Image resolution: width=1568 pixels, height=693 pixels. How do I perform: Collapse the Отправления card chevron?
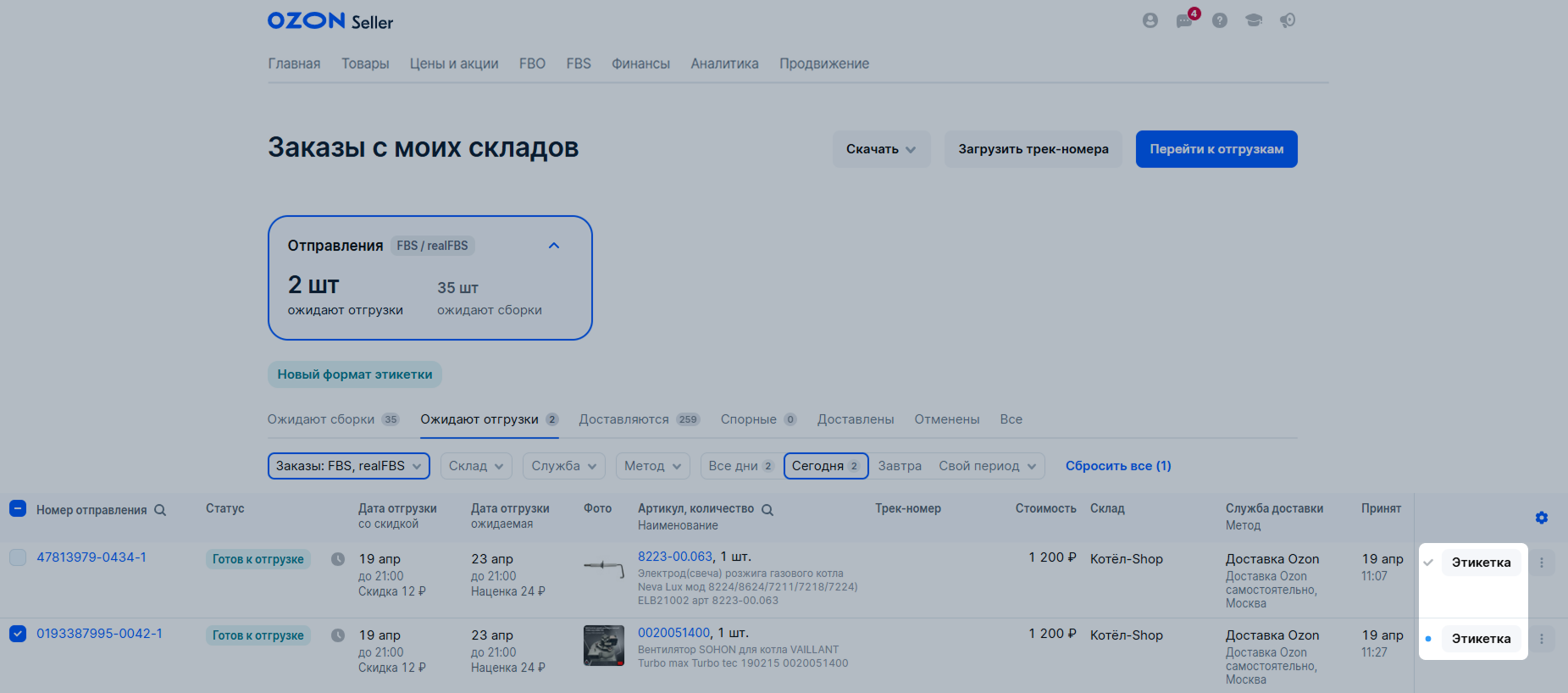pos(554,246)
